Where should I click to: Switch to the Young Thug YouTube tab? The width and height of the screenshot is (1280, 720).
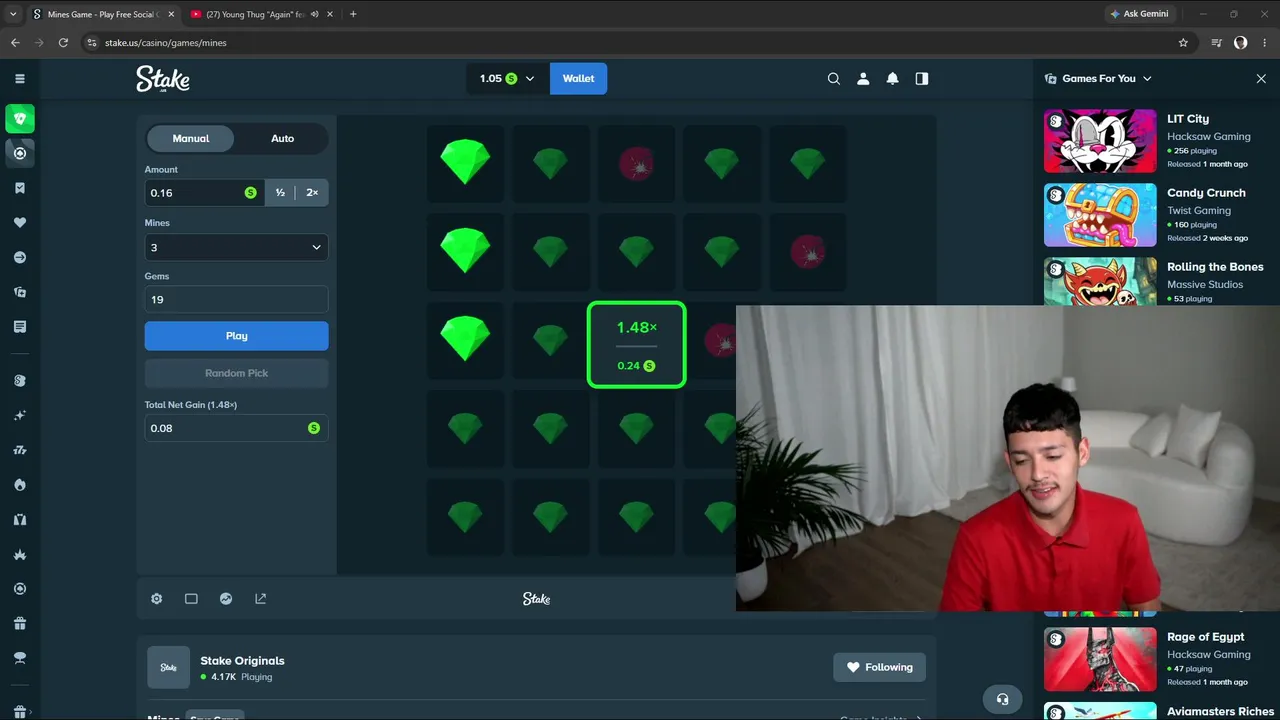[x=262, y=14]
